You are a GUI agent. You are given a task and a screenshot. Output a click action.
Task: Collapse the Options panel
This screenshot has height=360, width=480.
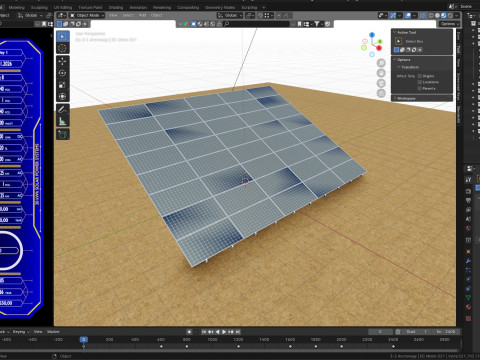click(395, 60)
